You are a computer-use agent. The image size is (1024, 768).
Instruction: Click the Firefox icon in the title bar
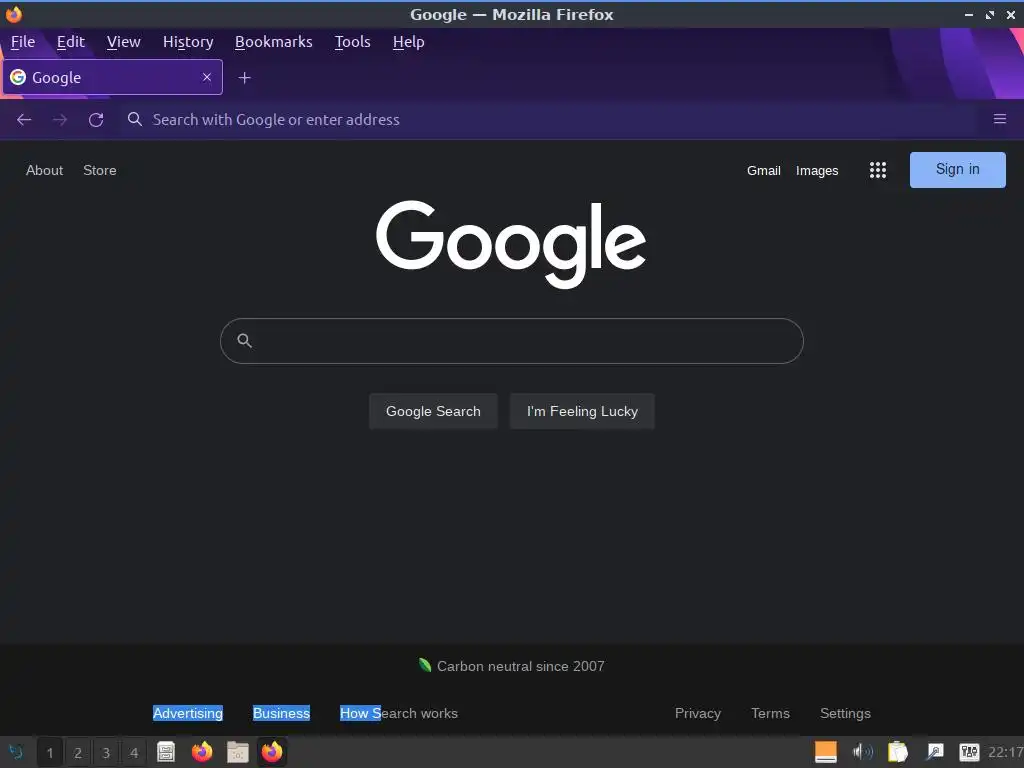coord(13,14)
